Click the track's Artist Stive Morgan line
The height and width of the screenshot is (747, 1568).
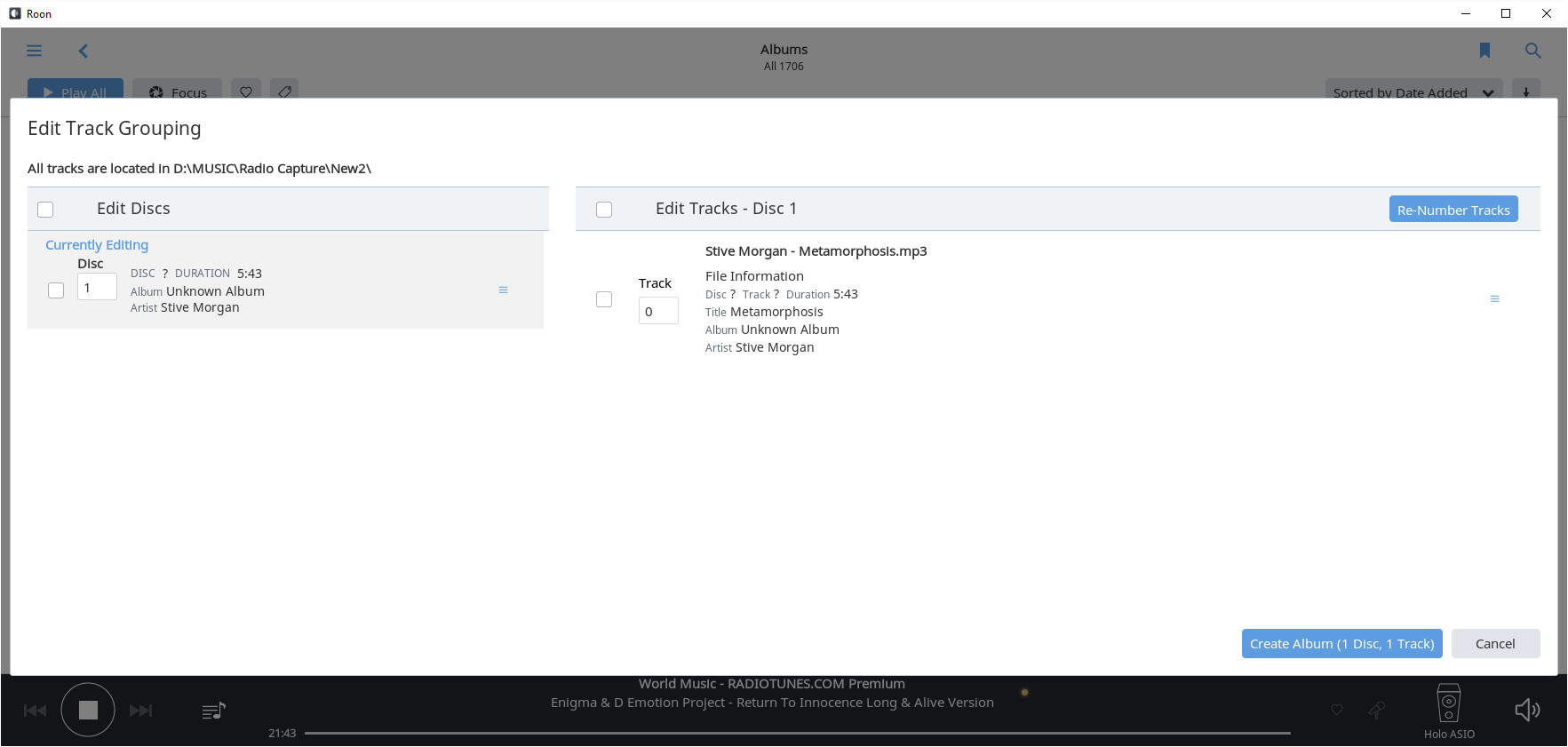point(760,347)
